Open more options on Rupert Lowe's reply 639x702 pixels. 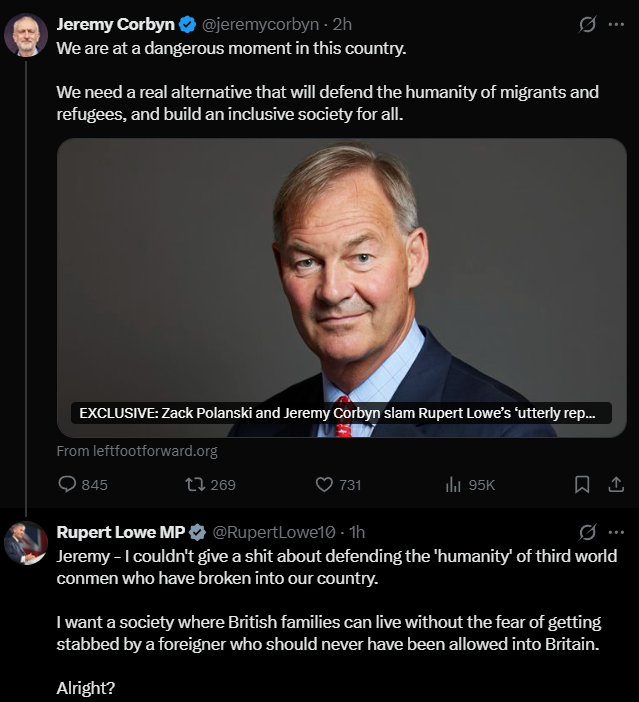[616, 531]
